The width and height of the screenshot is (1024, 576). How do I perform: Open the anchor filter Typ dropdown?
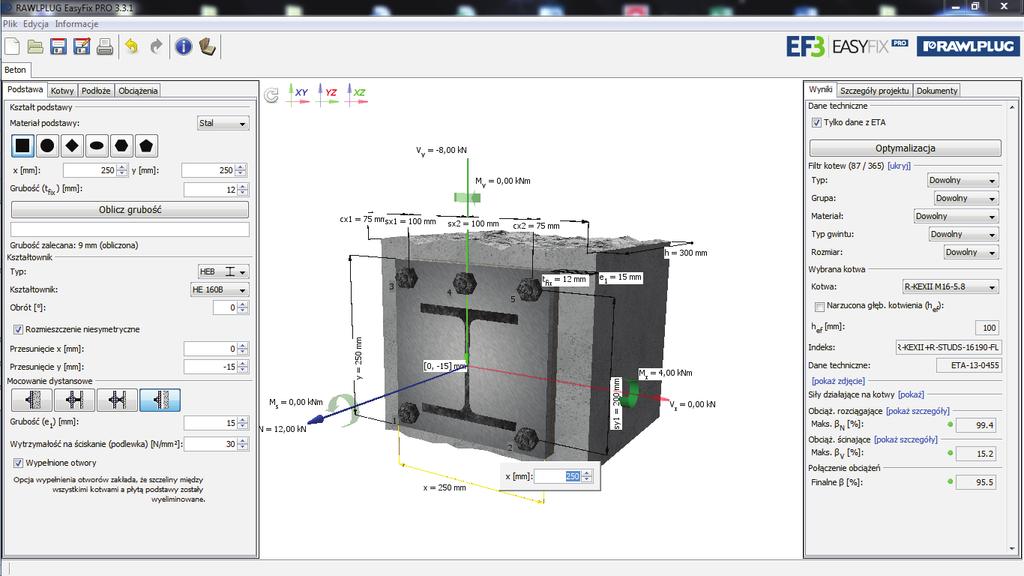click(x=963, y=180)
